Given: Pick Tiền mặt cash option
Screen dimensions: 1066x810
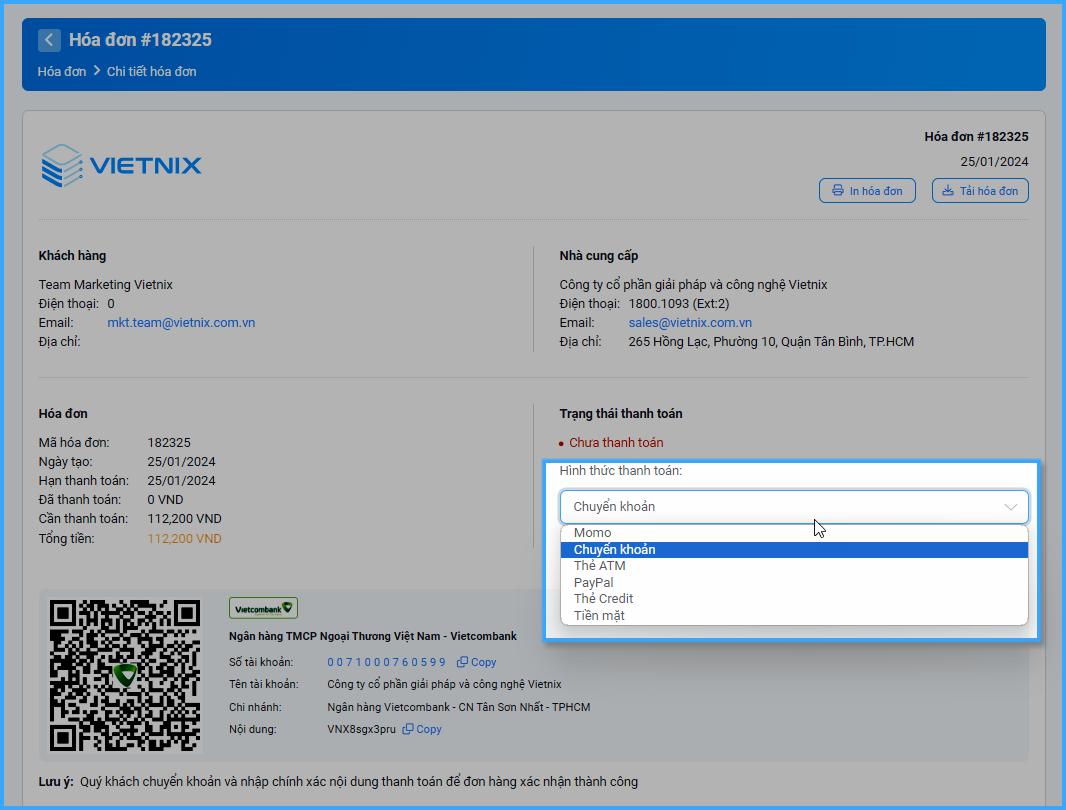Looking at the screenshot, I should coord(599,616).
